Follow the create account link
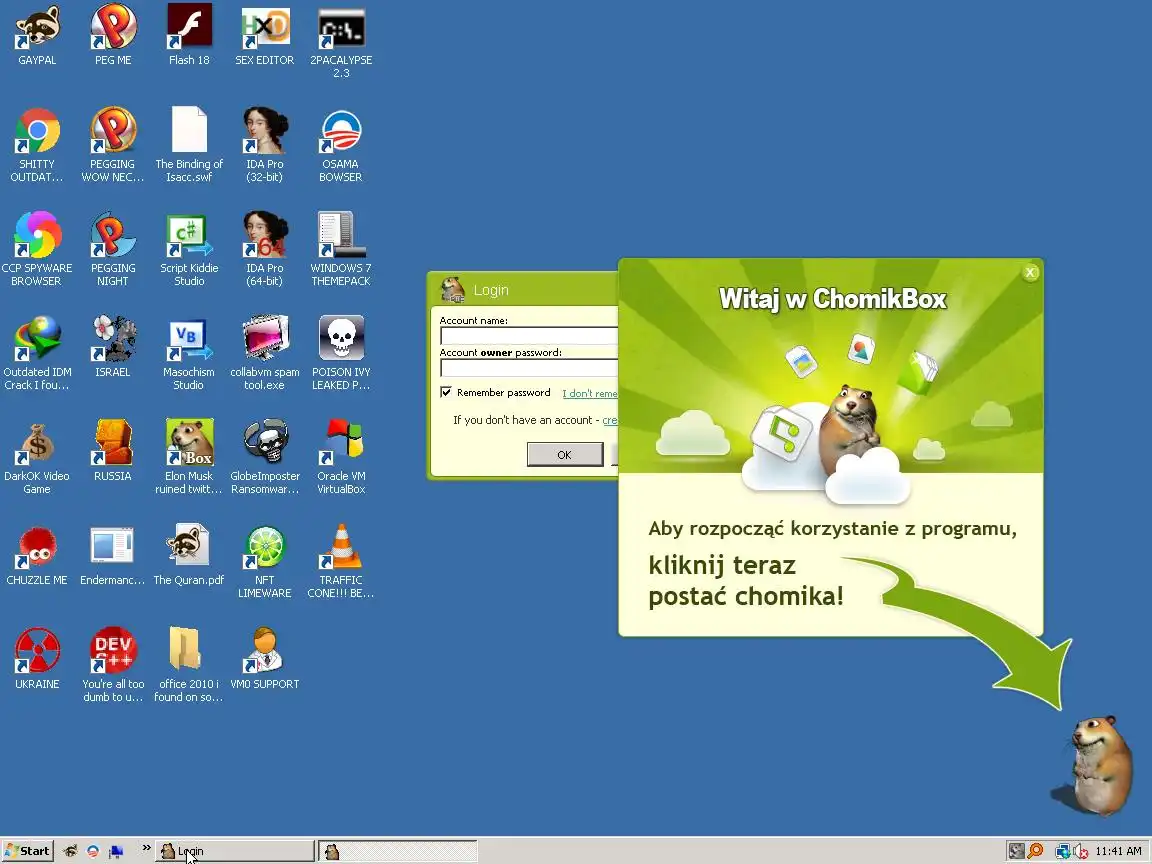 coord(610,420)
